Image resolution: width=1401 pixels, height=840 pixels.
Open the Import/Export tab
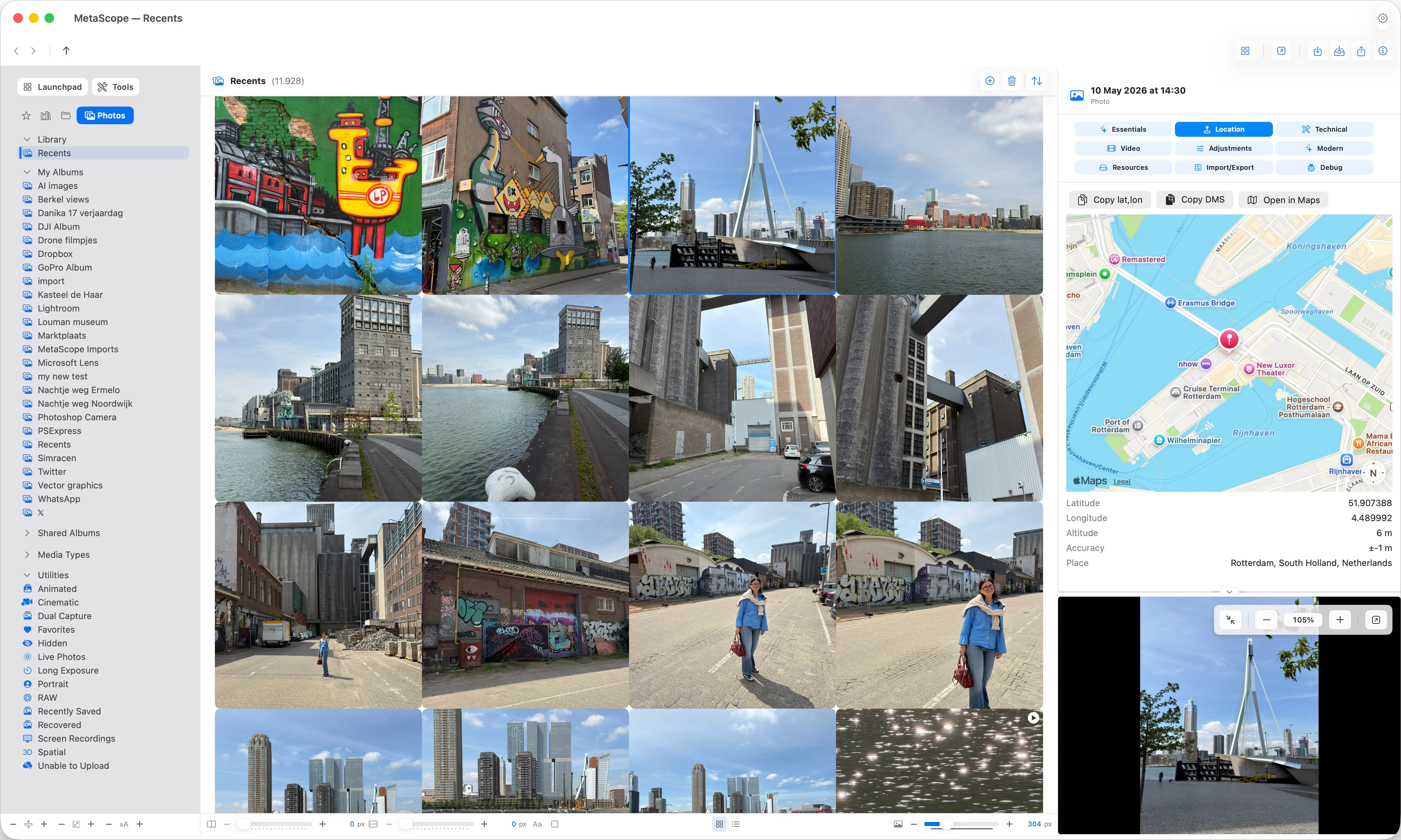coord(1223,167)
